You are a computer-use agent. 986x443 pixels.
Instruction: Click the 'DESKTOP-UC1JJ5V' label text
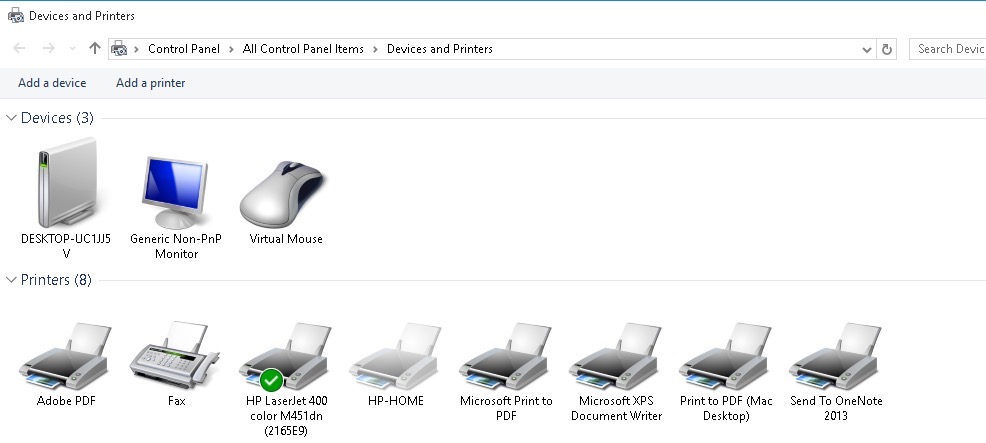click(x=66, y=247)
